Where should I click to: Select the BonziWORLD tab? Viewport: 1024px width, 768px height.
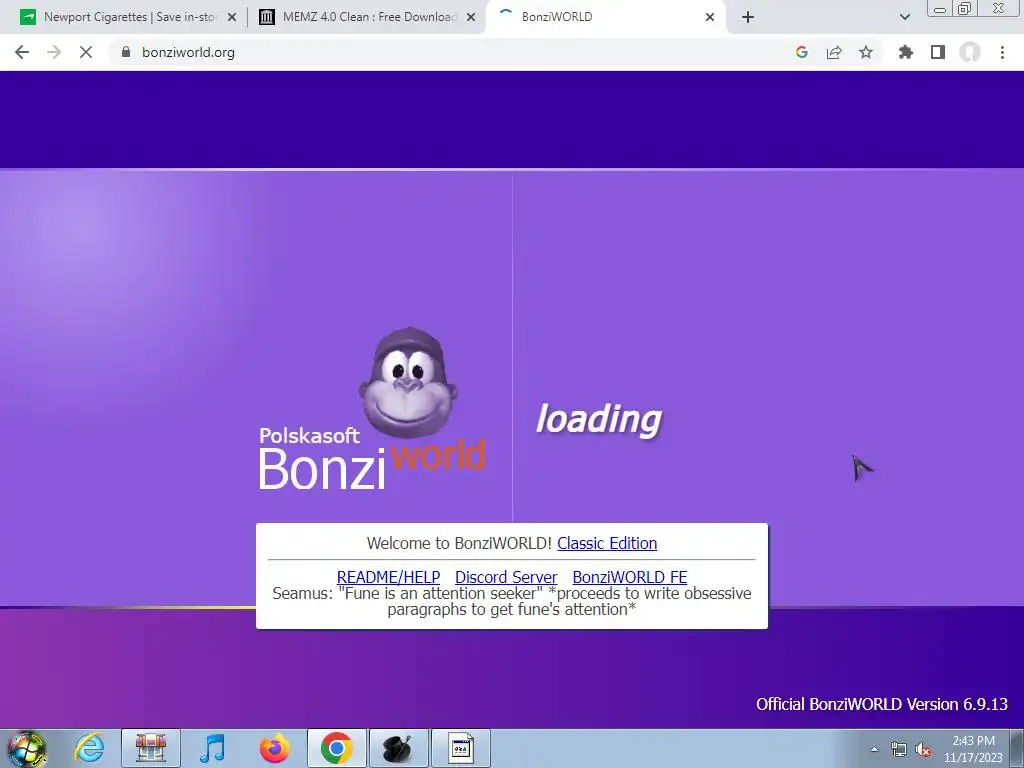pos(606,17)
